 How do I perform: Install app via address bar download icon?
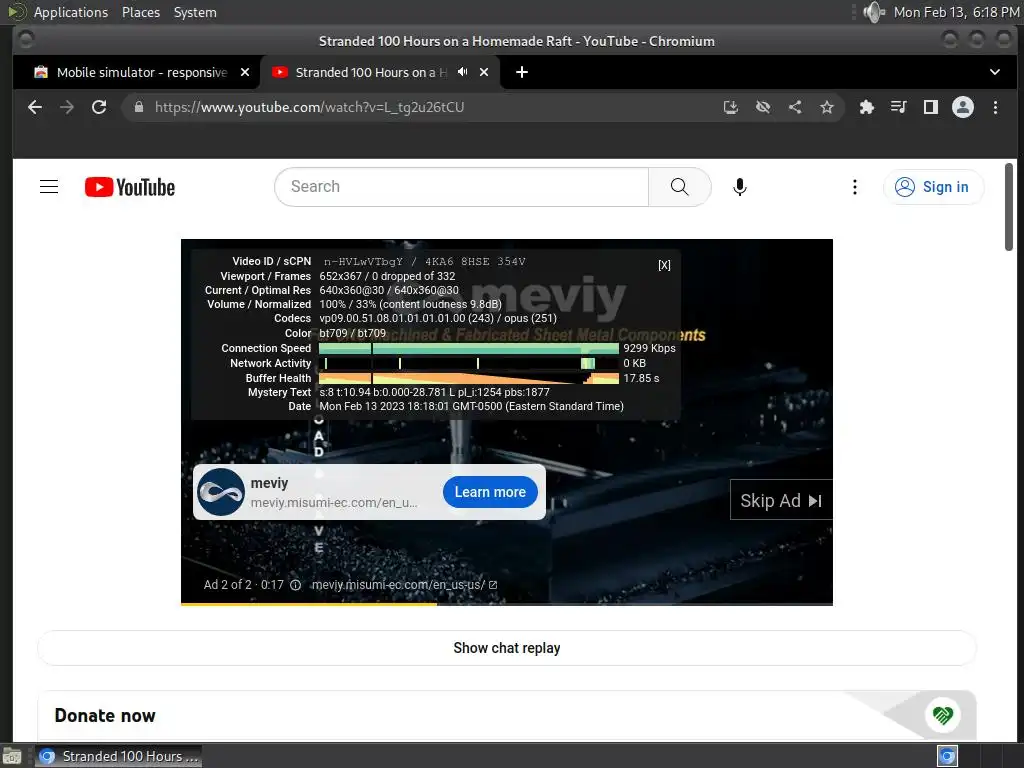click(731, 107)
